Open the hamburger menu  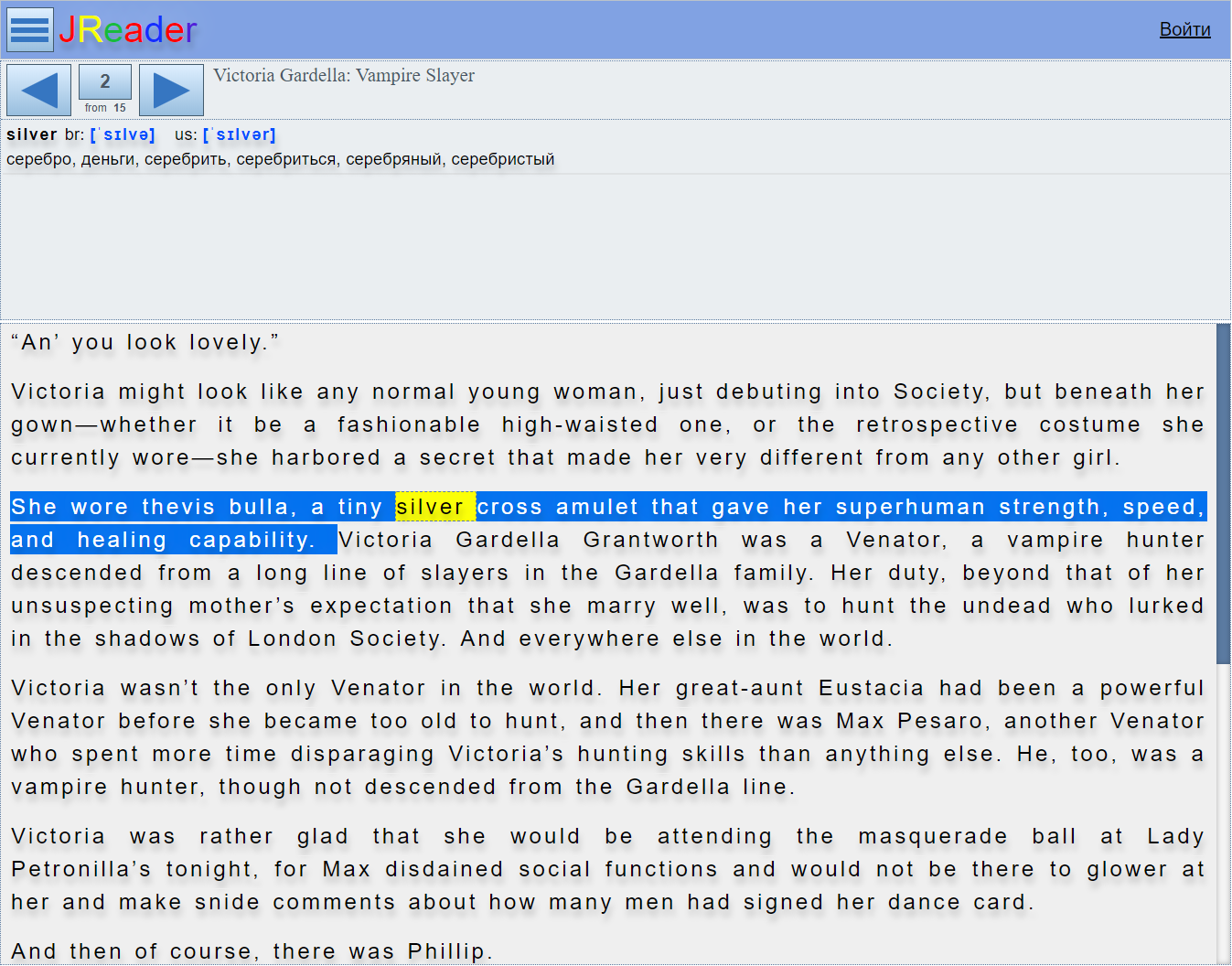30,29
